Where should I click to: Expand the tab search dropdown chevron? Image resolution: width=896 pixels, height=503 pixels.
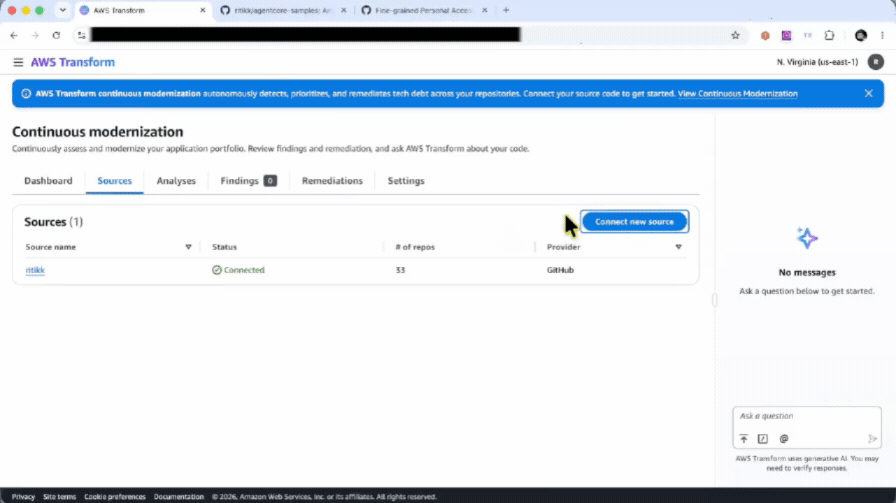62,10
